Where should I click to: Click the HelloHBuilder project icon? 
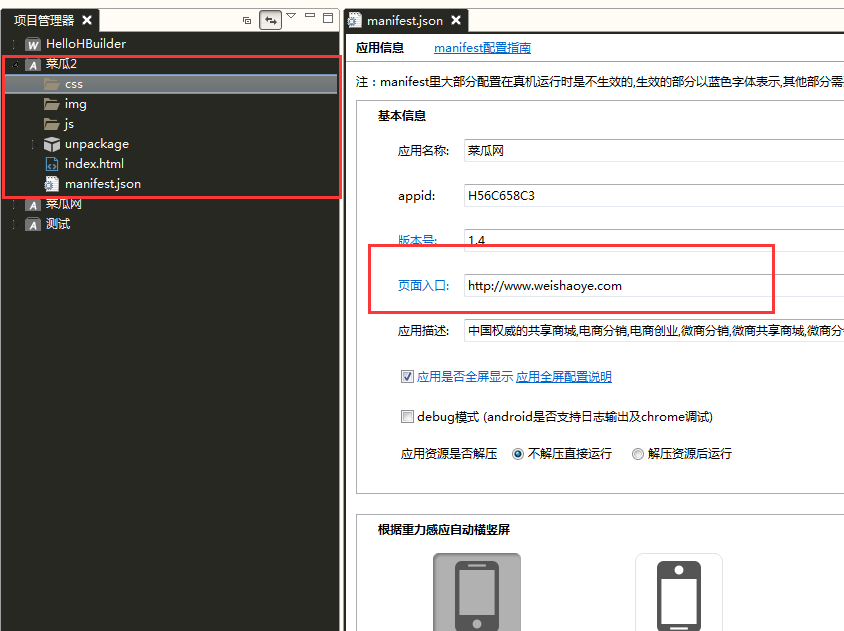(x=33, y=45)
